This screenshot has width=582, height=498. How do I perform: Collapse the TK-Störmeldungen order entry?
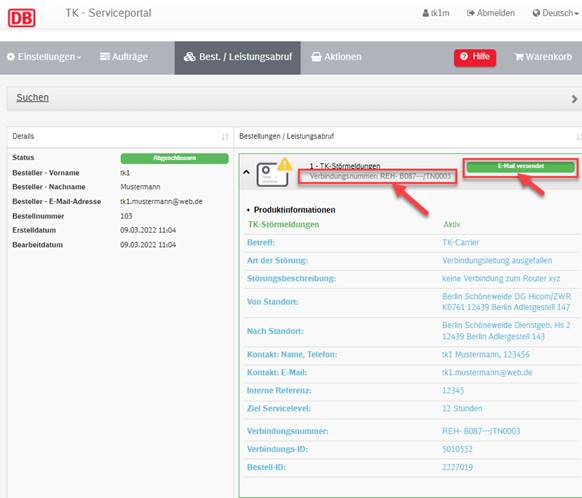point(246,172)
